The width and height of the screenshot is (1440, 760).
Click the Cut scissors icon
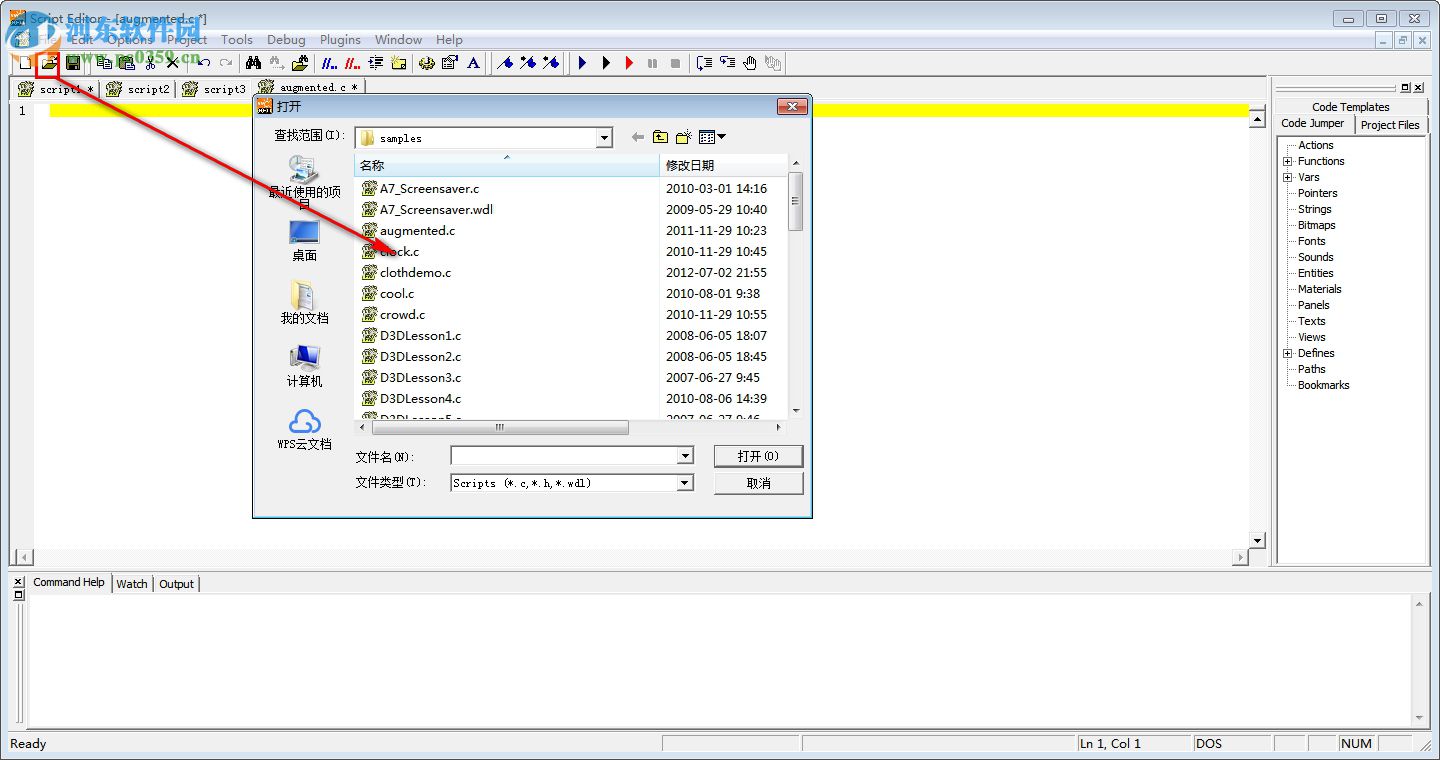coord(150,63)
